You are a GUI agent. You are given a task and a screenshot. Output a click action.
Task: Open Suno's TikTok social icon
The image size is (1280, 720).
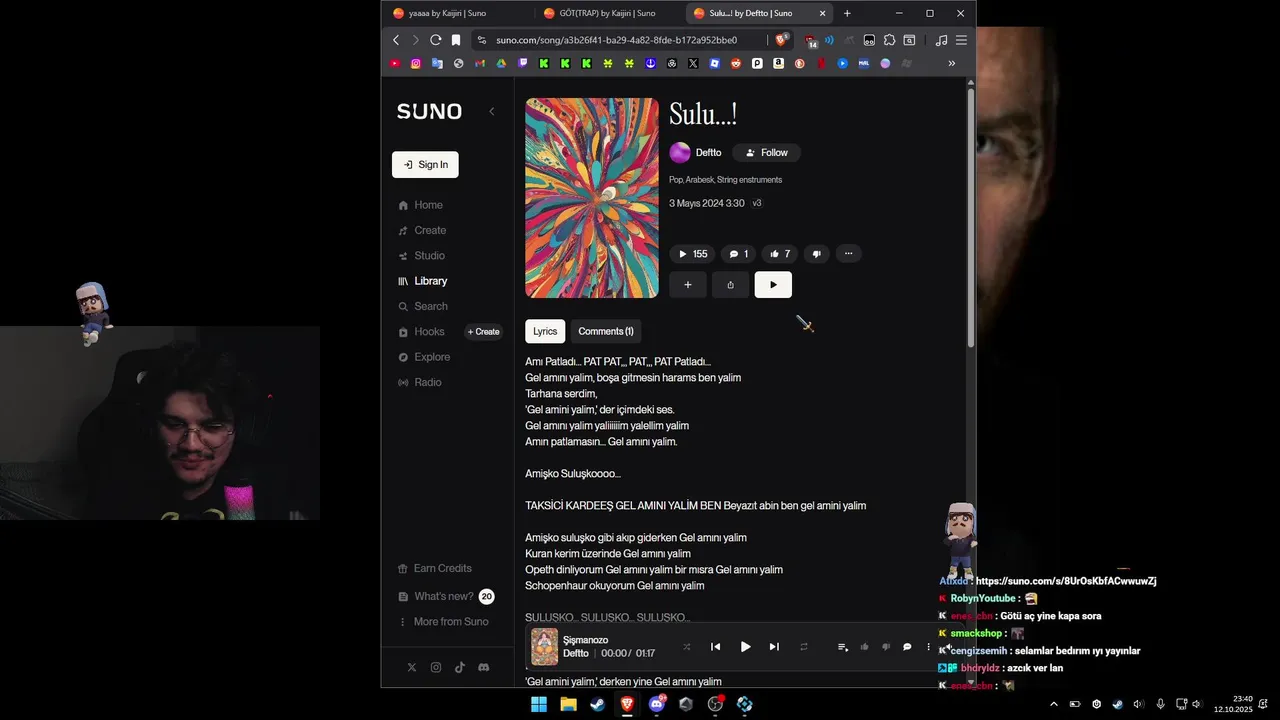460,667
